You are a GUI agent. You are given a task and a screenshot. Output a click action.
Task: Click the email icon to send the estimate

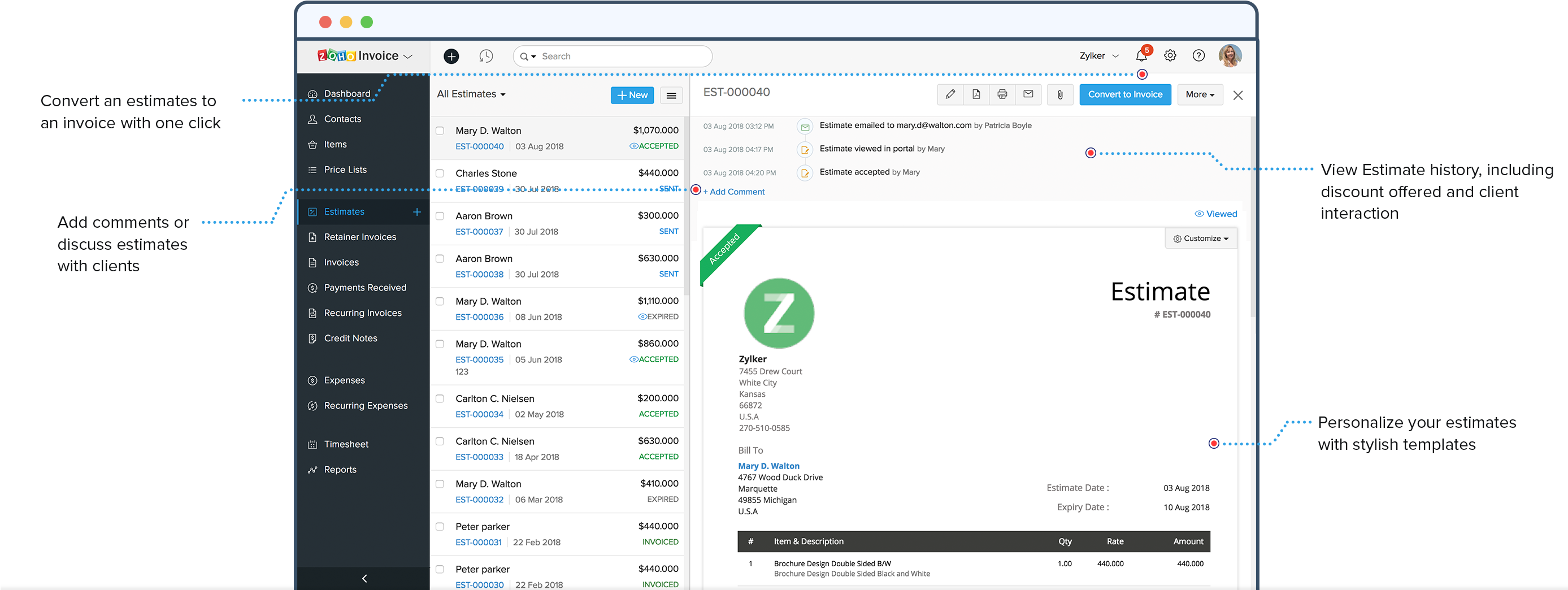[x=1028, y=94]
